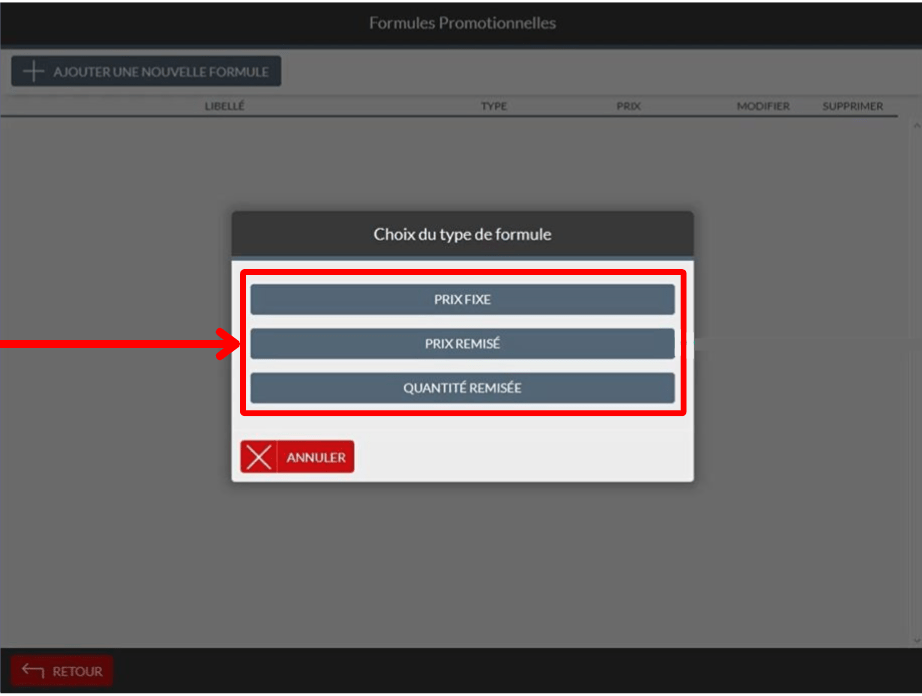
Task: Click the TYPE column header
Action: point(493,106)
